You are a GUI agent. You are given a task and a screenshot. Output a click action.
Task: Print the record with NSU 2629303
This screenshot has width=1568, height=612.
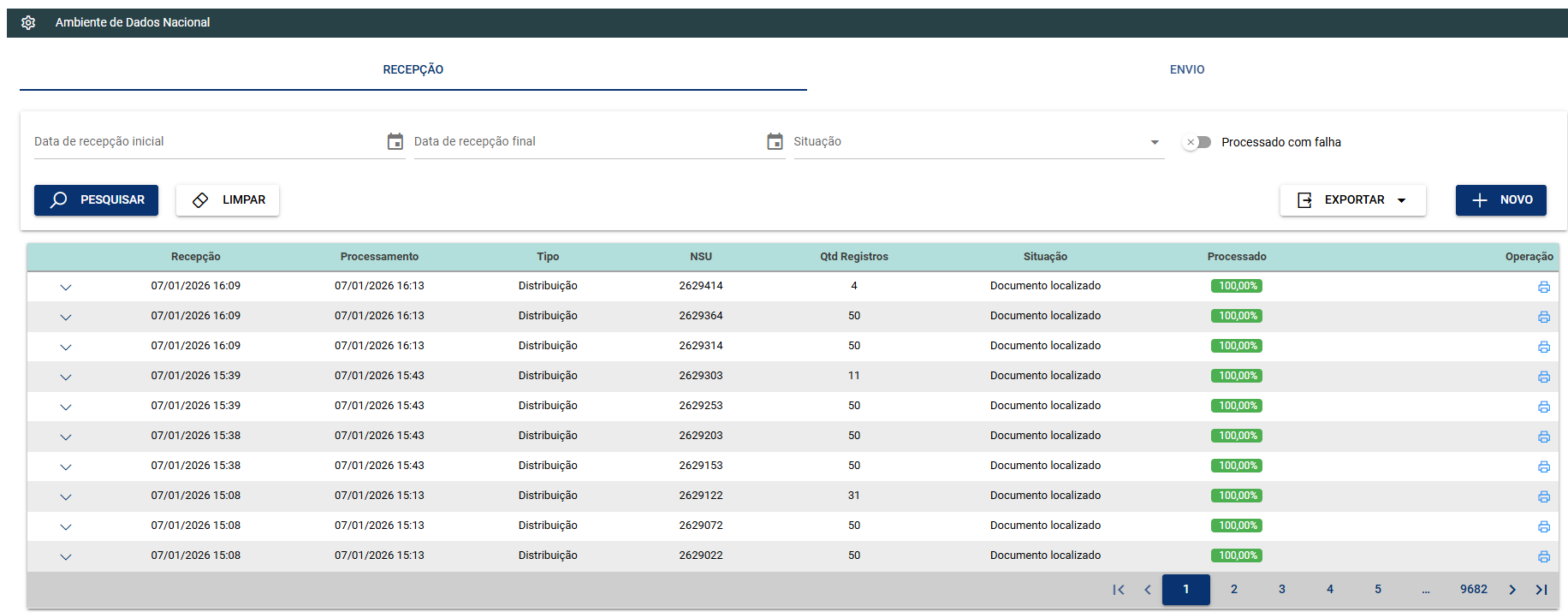[1543, 377]
